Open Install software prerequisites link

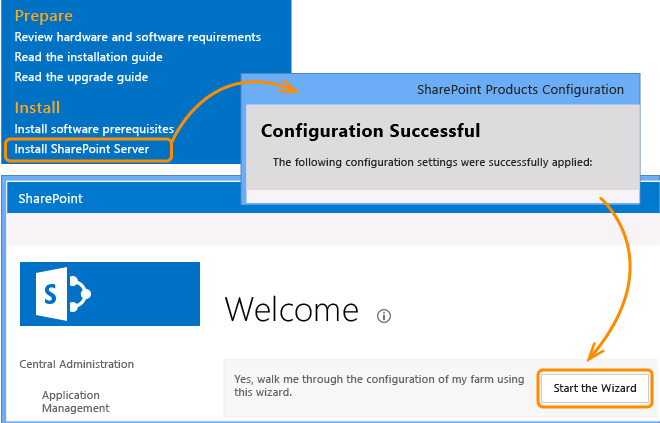(94, 129)
